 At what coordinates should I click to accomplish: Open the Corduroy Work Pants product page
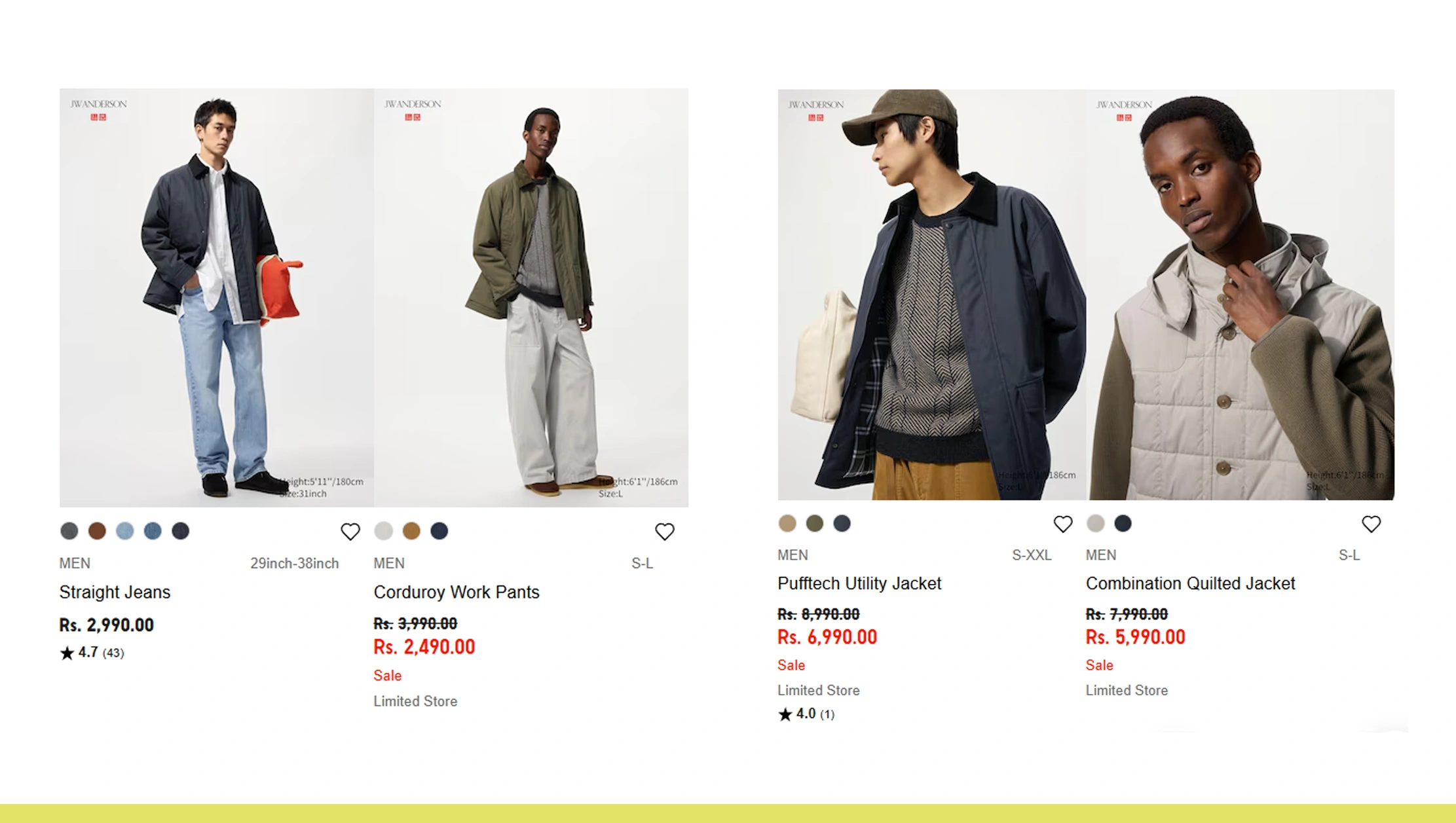457,592
